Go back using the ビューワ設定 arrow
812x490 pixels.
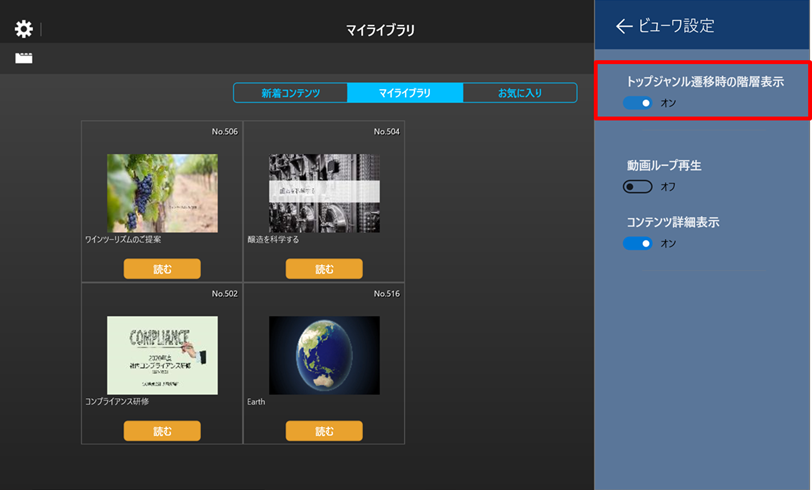pyautogui.click(x=624, y=26)
